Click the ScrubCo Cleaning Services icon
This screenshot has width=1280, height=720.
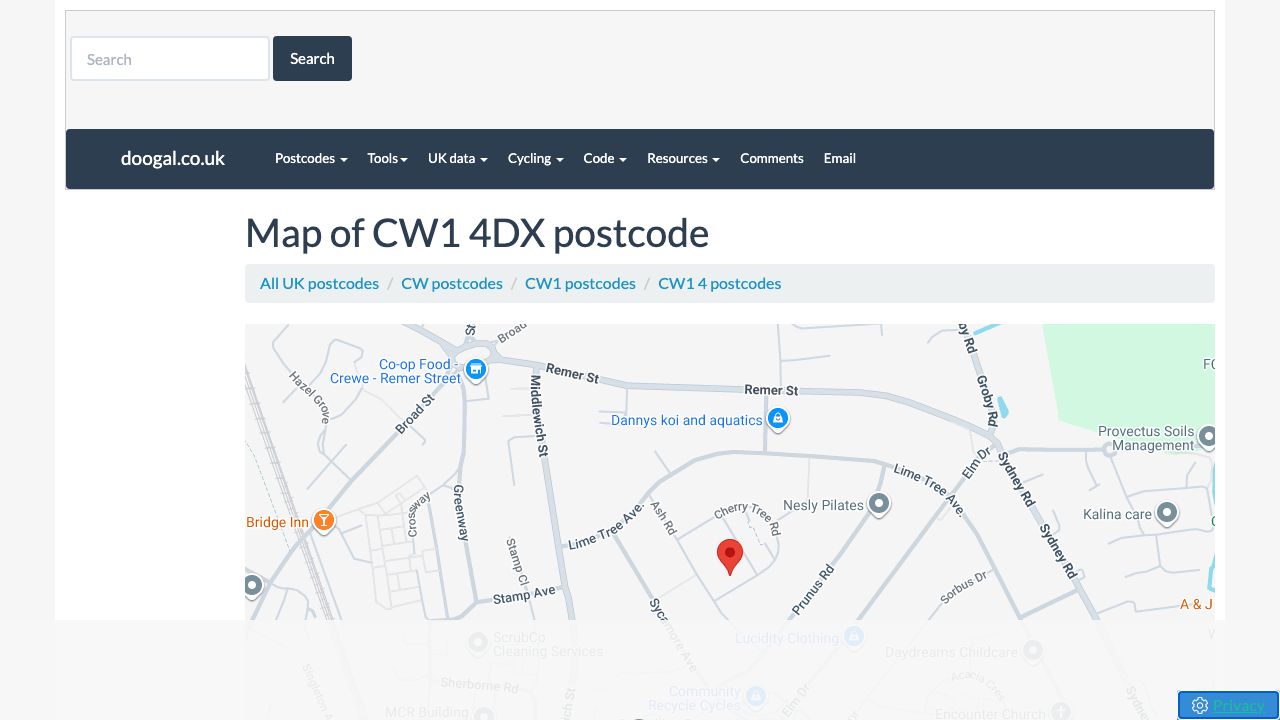tap(478, 643)
